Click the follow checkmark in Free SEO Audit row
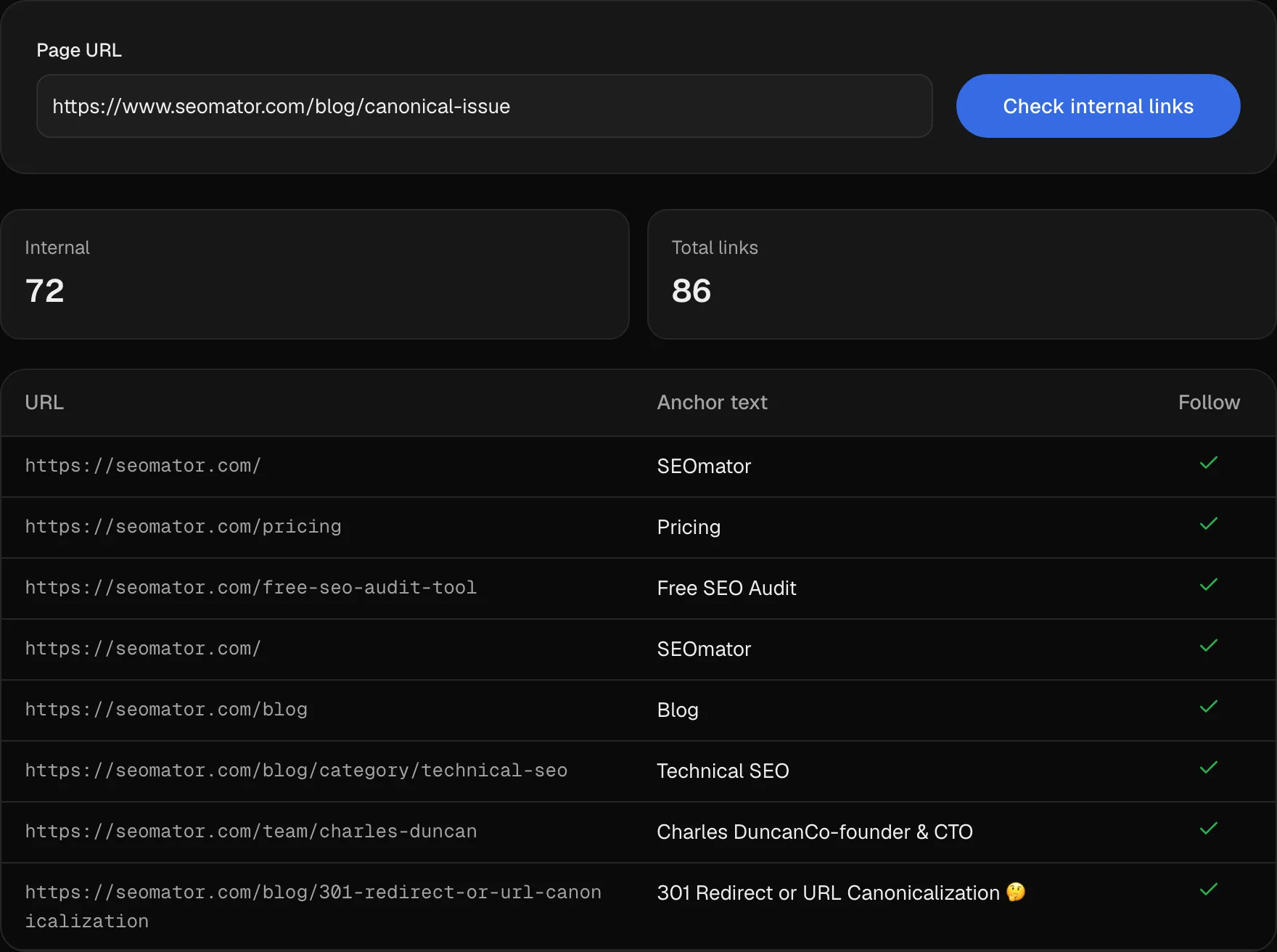 click(x=1209, y=585)
